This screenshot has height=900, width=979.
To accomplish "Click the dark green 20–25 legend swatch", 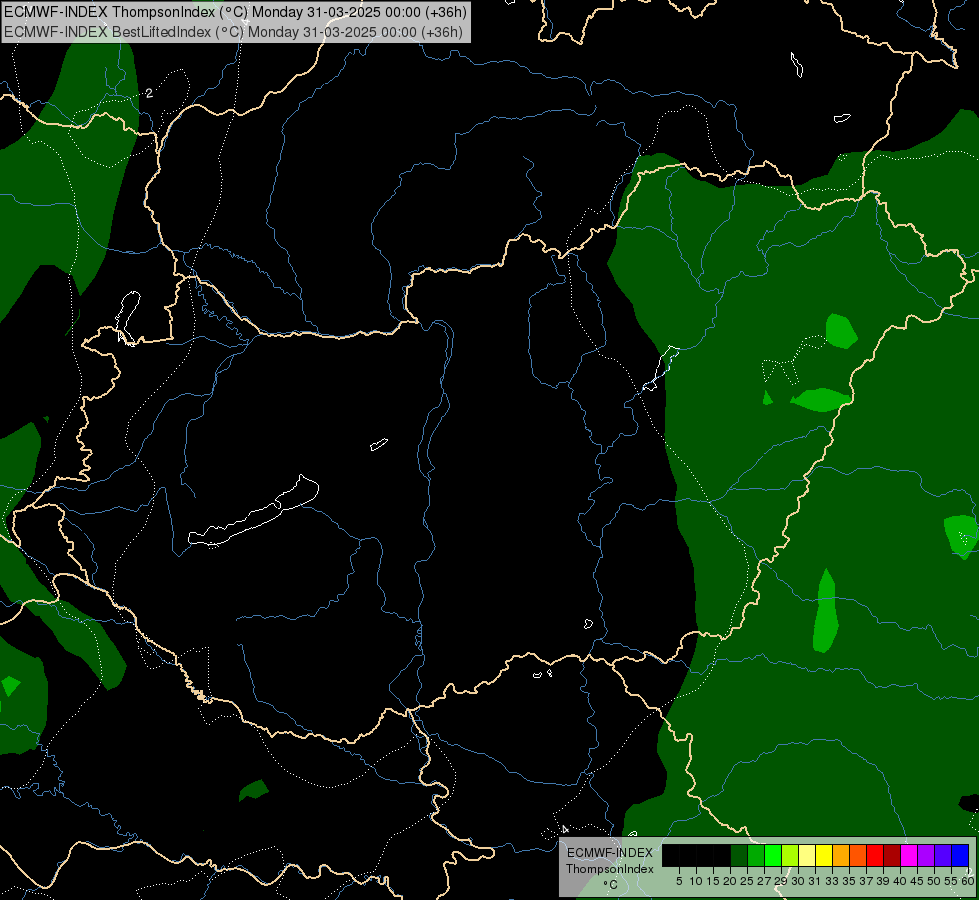I will pyautogui.click(x=739, y=855).
